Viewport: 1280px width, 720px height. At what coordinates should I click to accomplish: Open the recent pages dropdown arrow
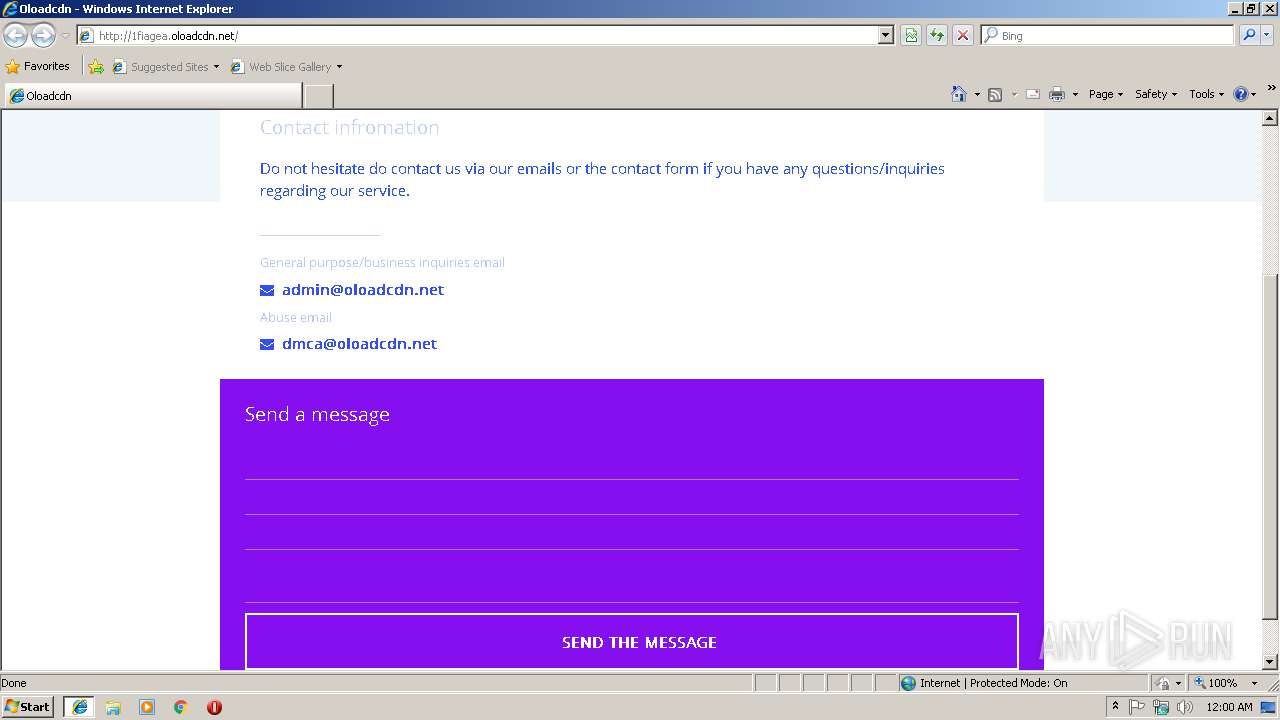65,36
